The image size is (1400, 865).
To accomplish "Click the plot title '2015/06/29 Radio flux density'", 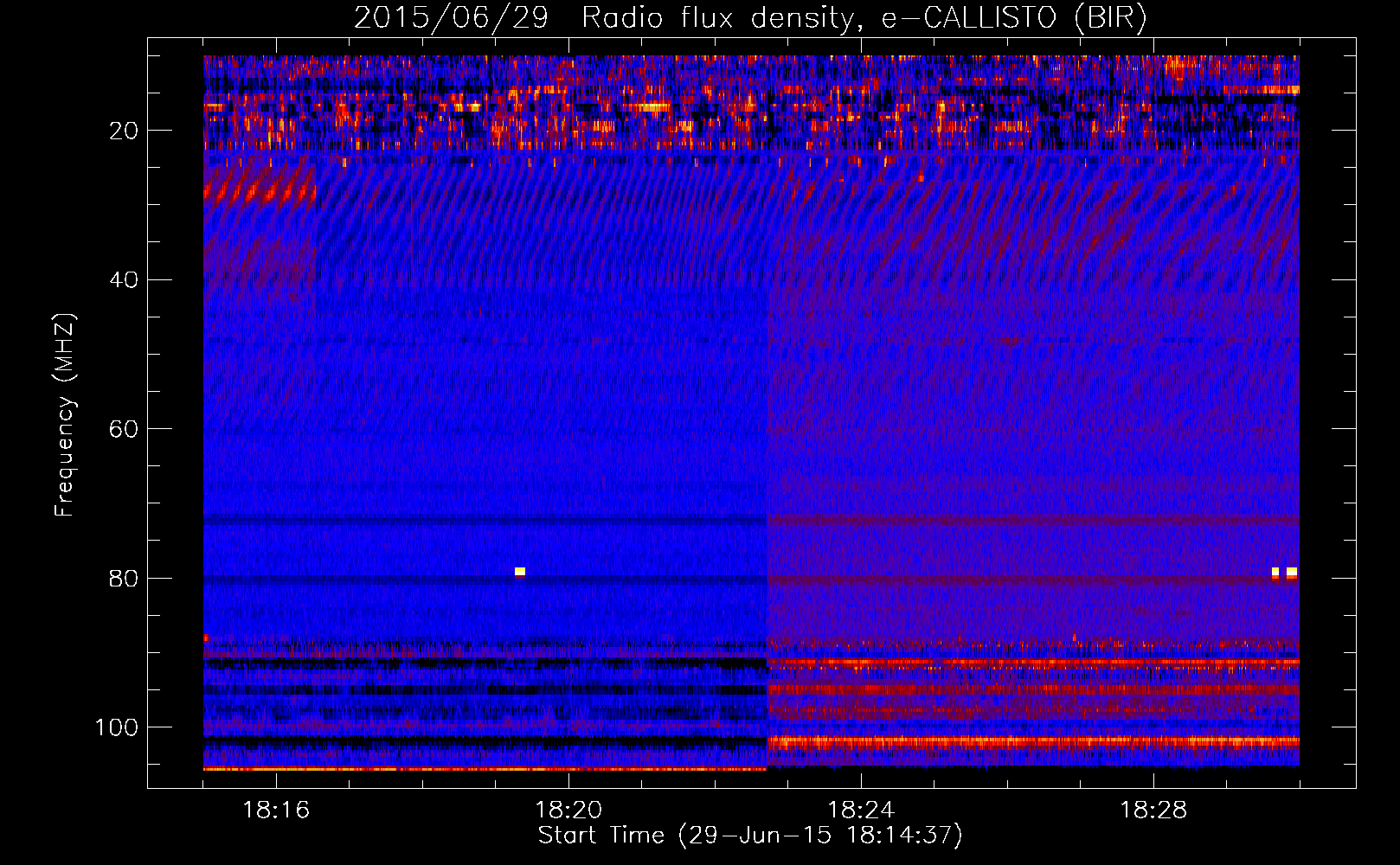I will point(750,18).
